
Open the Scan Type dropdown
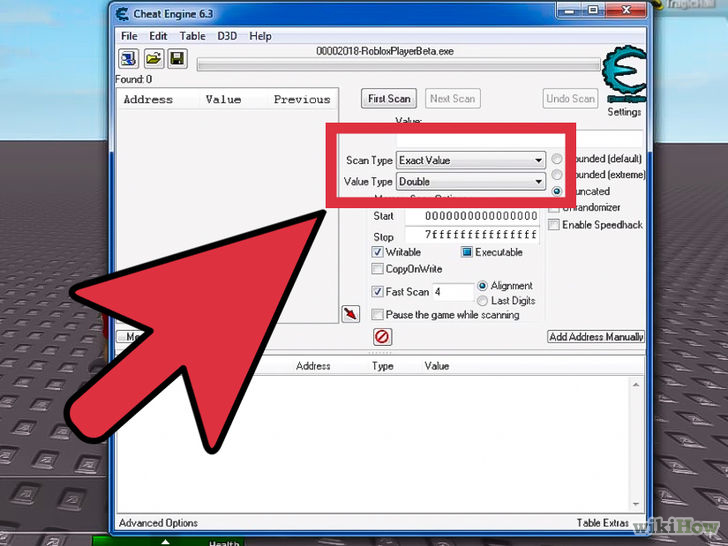coord(471,160)
